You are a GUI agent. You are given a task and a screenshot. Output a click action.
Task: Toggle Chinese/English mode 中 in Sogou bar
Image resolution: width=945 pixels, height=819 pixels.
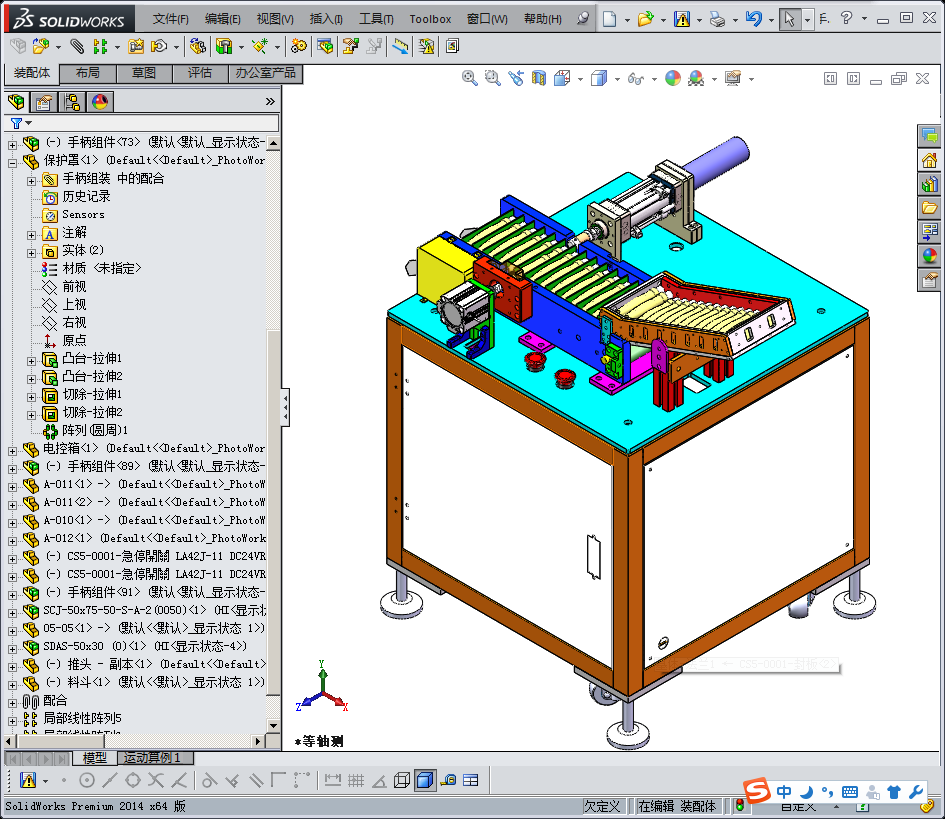pos(784,791)
